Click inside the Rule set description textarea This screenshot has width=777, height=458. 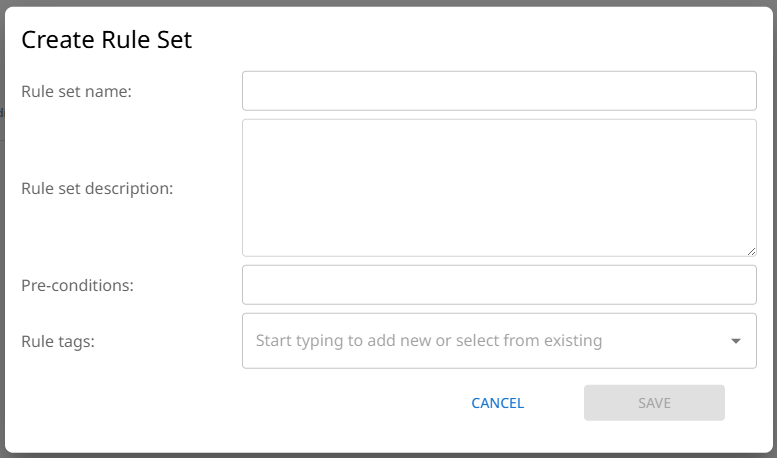click(x=499, y=188)
